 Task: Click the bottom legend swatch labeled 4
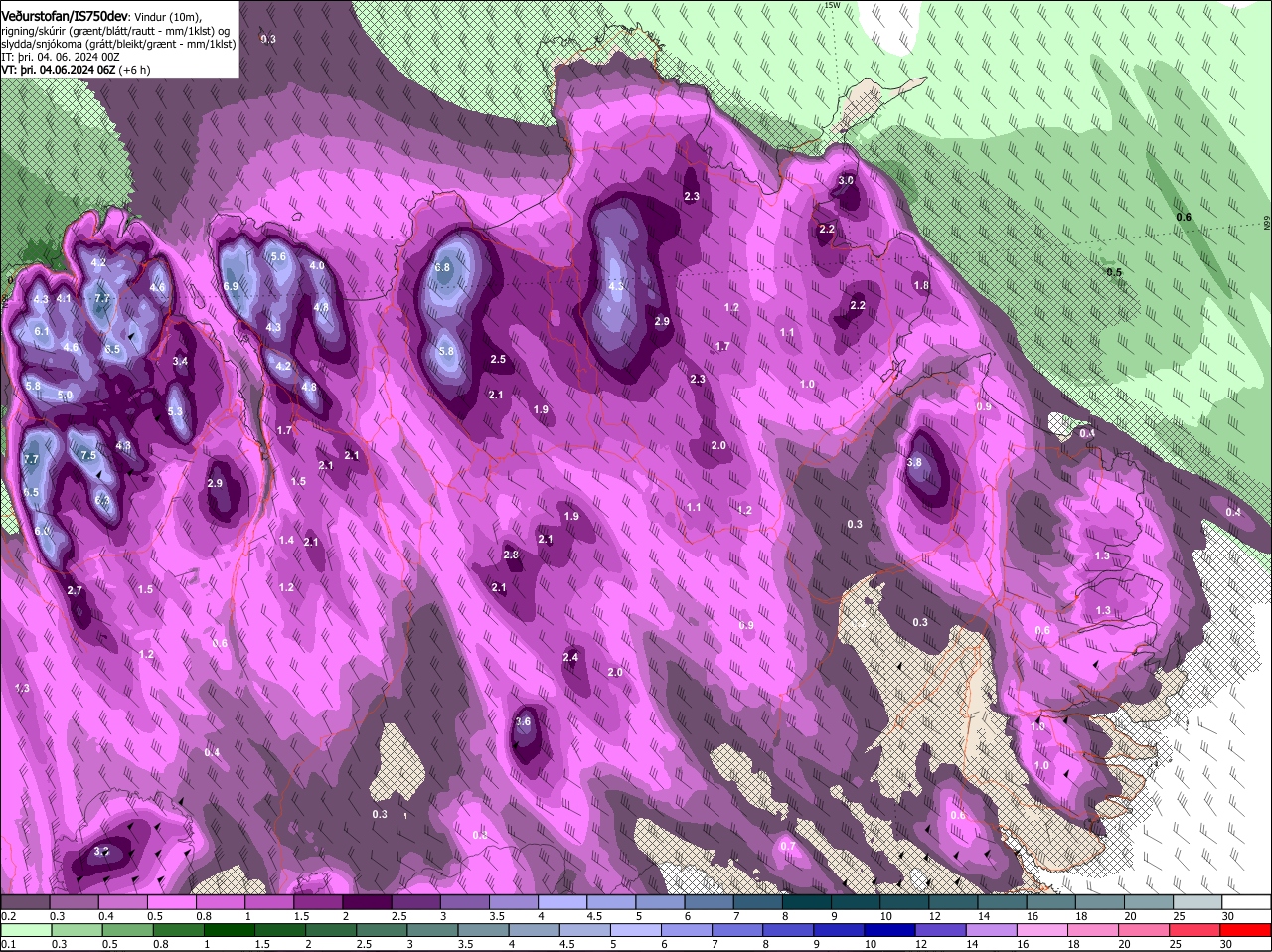pyautogui.click(x=534, y=930)
